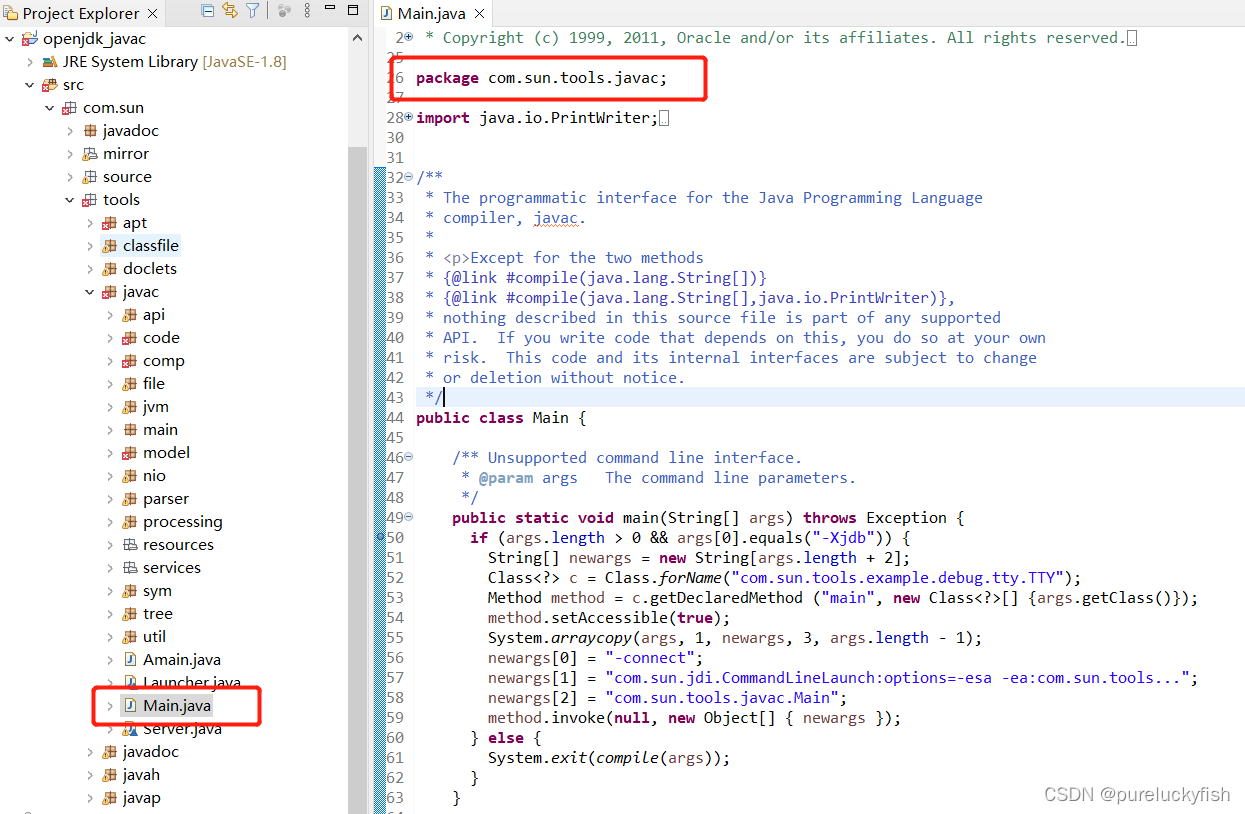Click the JRE System Library icon
The width and height of the screenshot is (1245, 814).
click(50, 62)
